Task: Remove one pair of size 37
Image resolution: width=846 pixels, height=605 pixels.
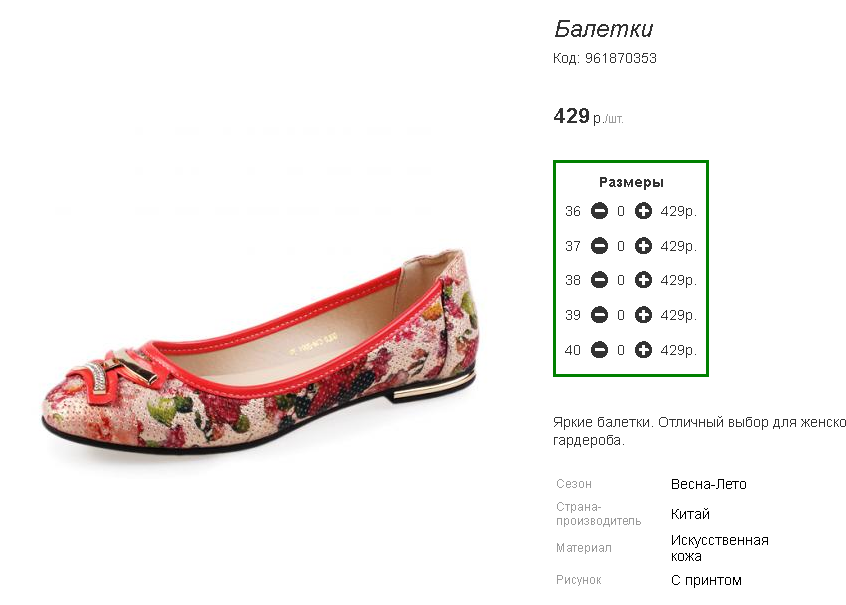Action: 599,246
